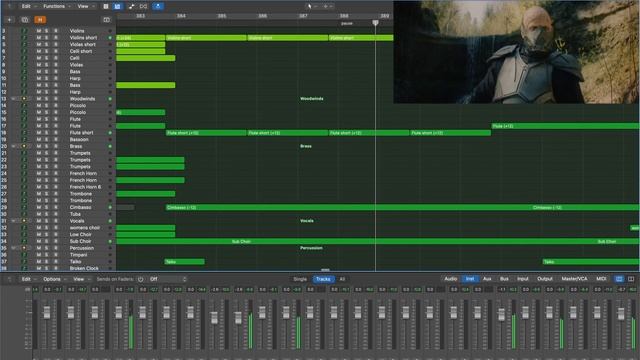640x360 pixels.
Task: Mute the Violins short track
Action: 39,38
